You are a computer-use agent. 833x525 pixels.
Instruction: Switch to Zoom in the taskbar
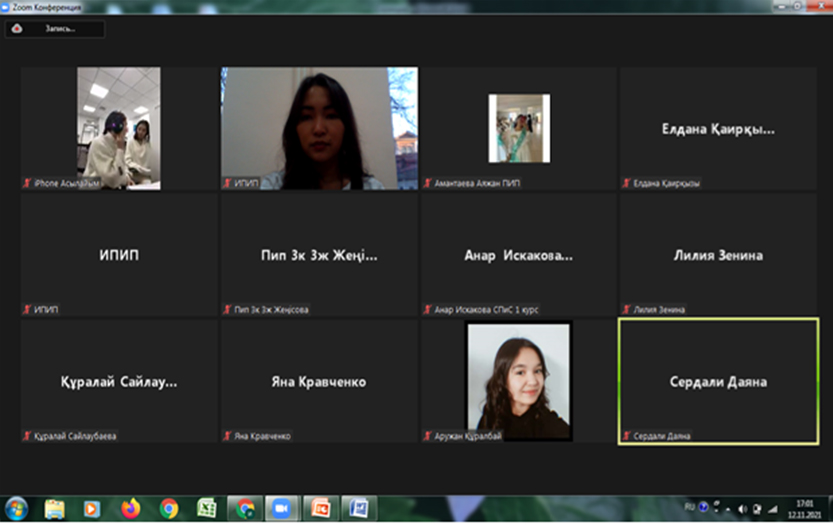[282, 508]
